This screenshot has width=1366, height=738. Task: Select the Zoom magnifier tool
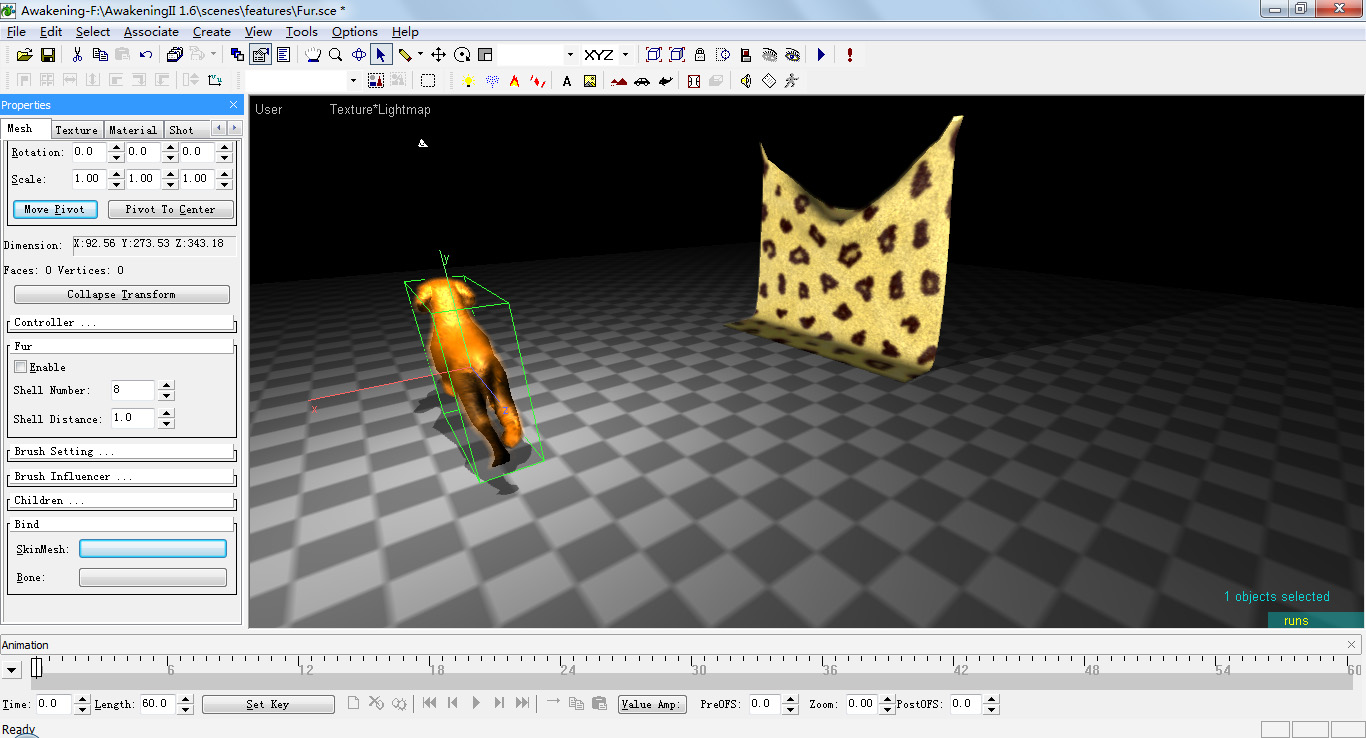335,54
